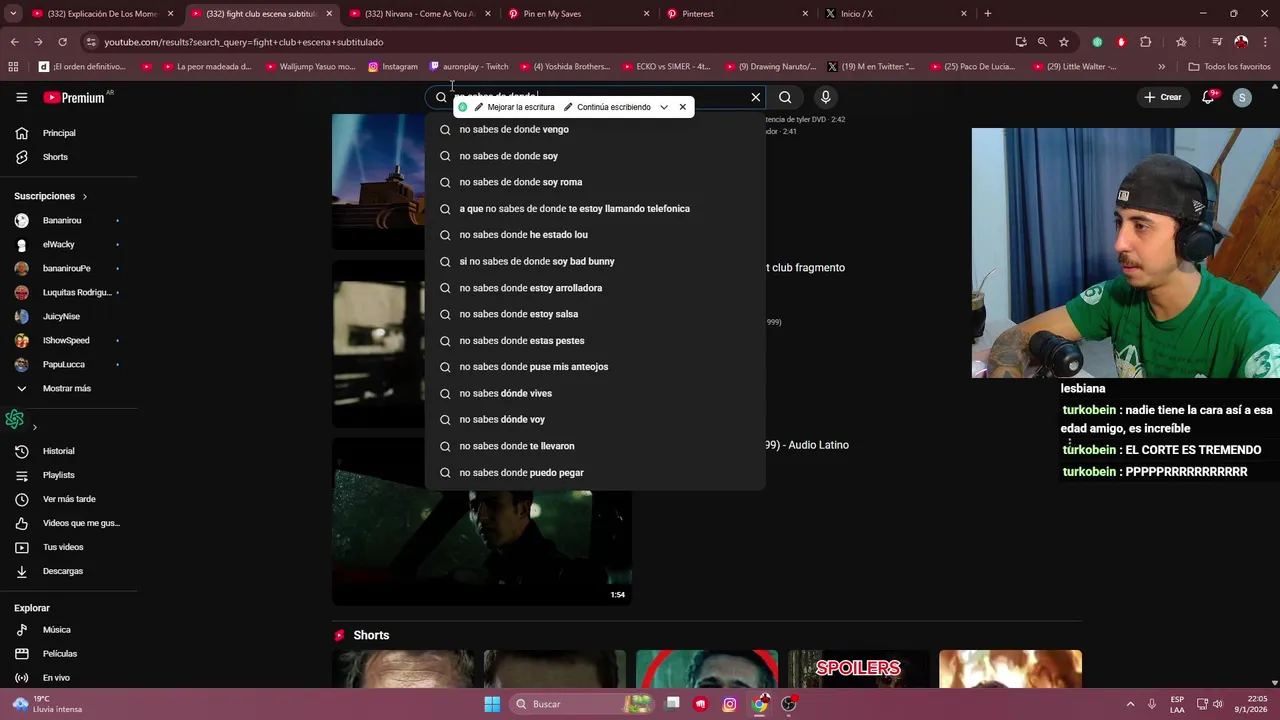Open the YouTube hamburger guide menu
Viewport: 1280px width, 720px height.
pos(21,97)
